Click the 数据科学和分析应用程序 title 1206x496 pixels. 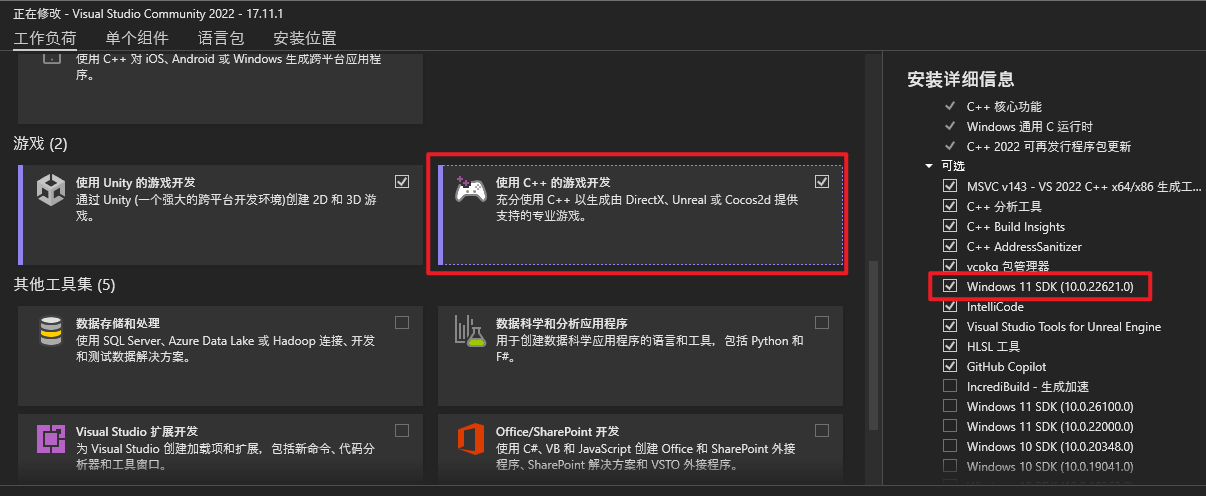(561, 324)
